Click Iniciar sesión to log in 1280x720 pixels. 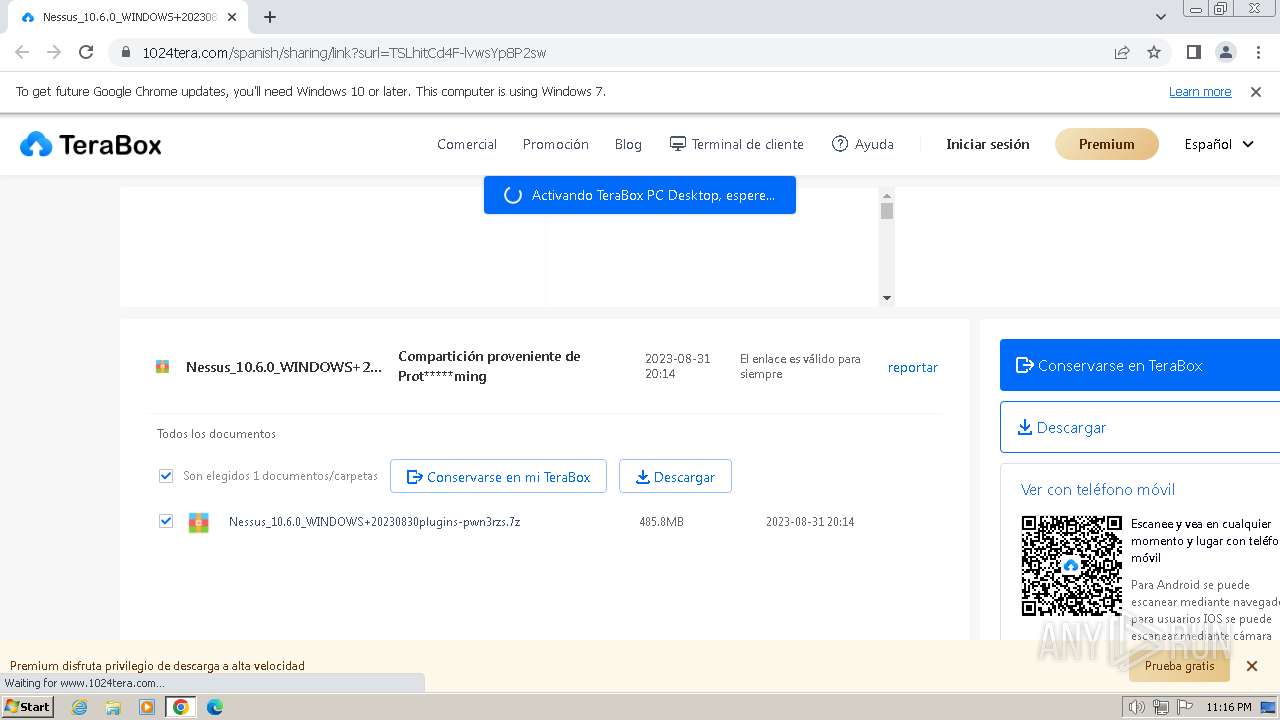(988, 144)
